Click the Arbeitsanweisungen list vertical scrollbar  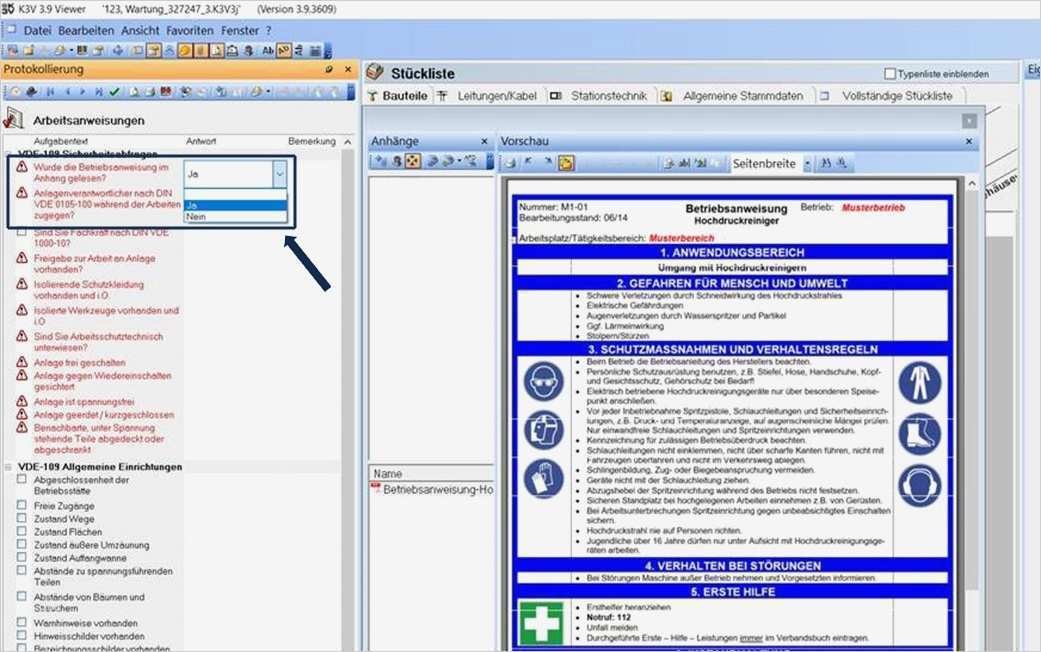click(x=348, y=398)
